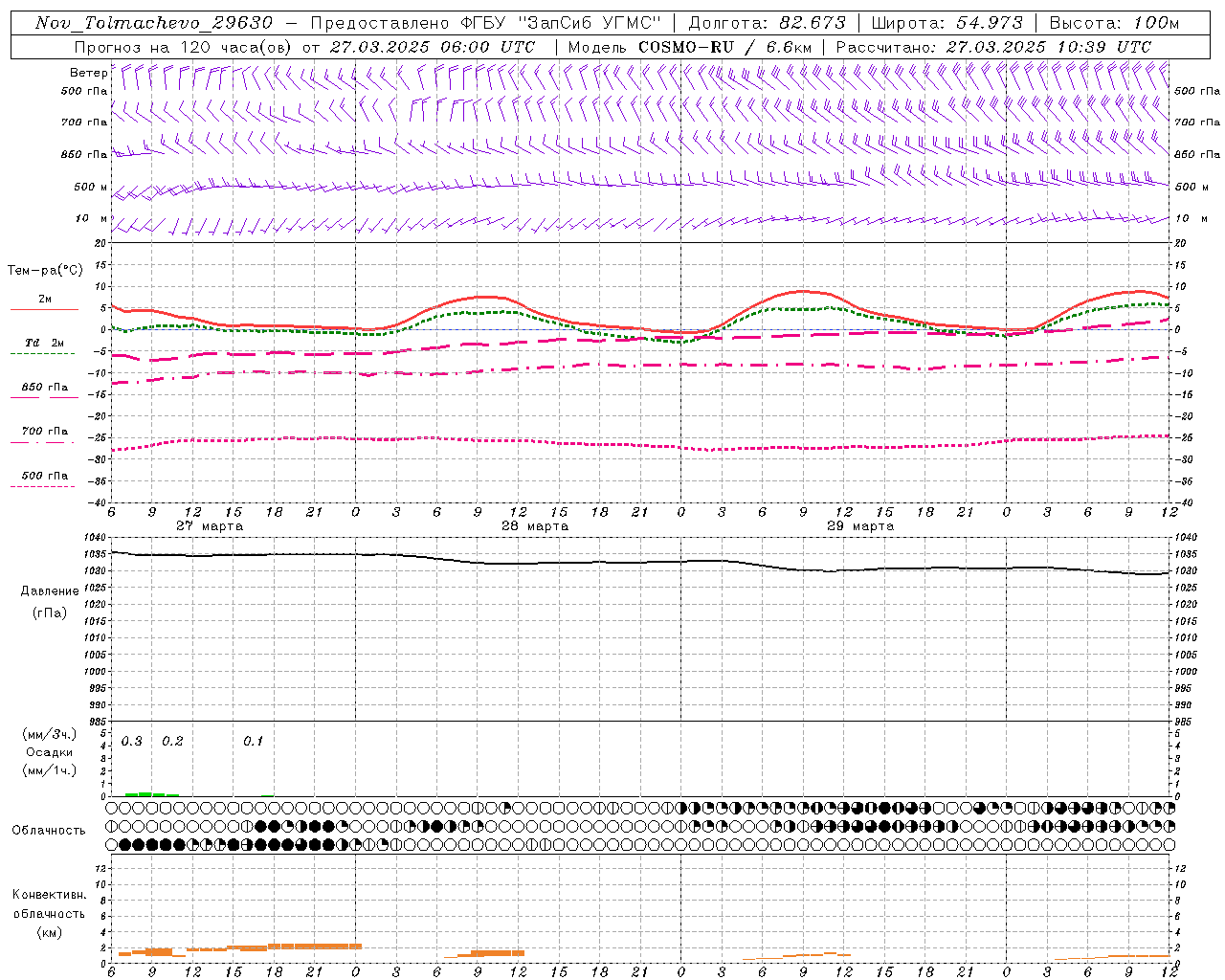Click the '28 марта' date label
The image size is (1225, 980).
click(535, 526)
